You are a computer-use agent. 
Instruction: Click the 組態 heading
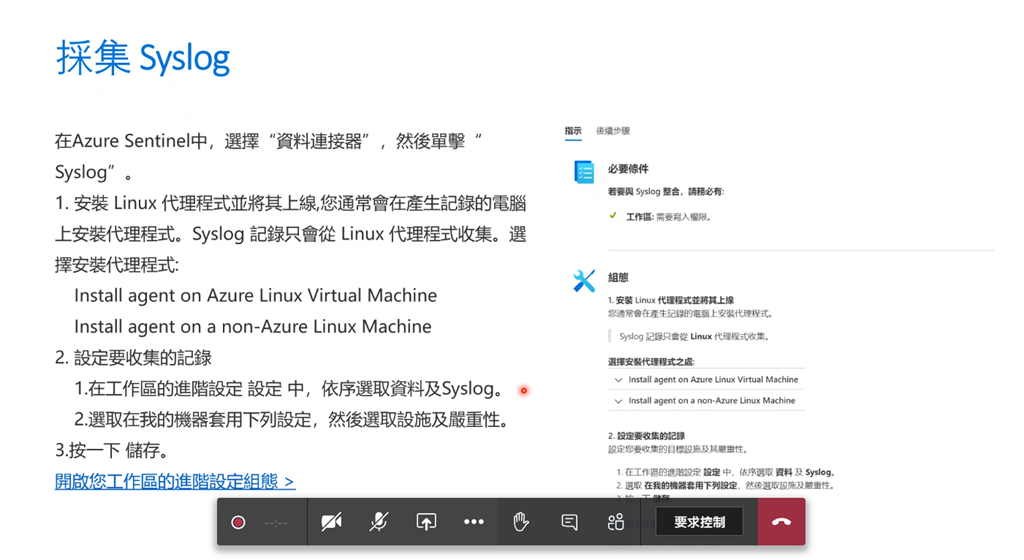tap(618, 277)
